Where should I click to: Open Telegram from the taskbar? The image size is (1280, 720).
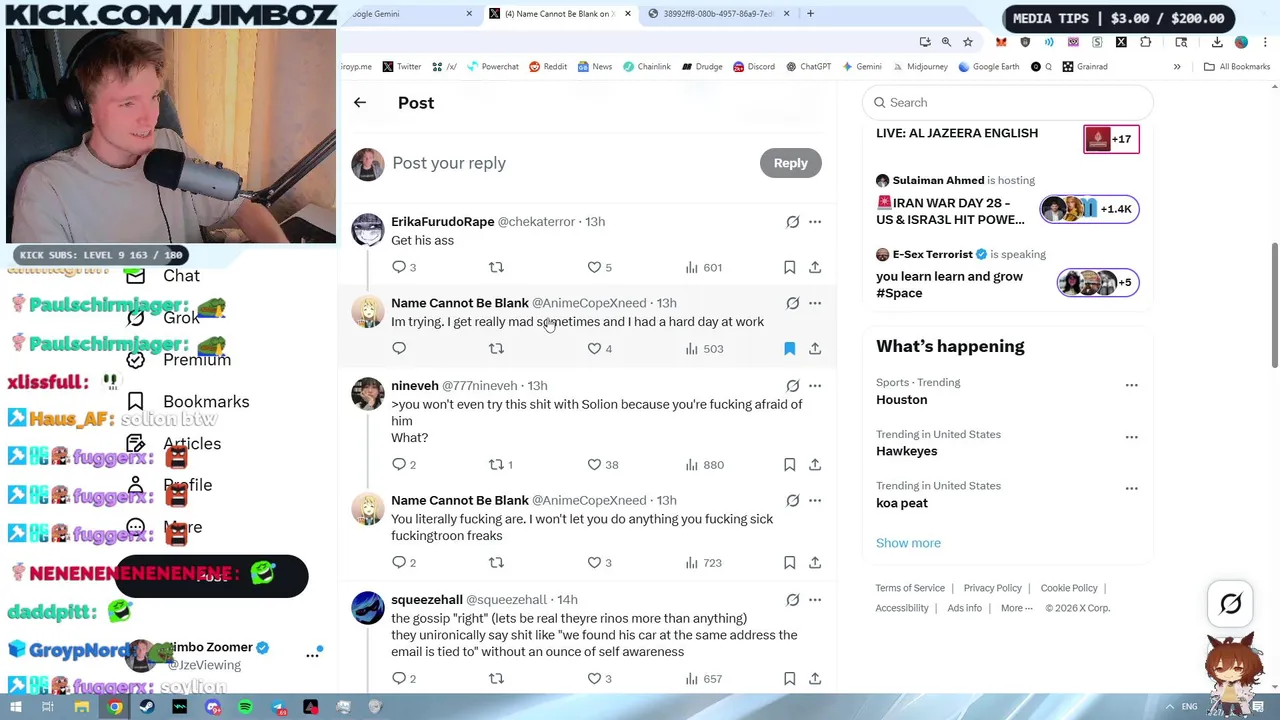click(279, 707)
